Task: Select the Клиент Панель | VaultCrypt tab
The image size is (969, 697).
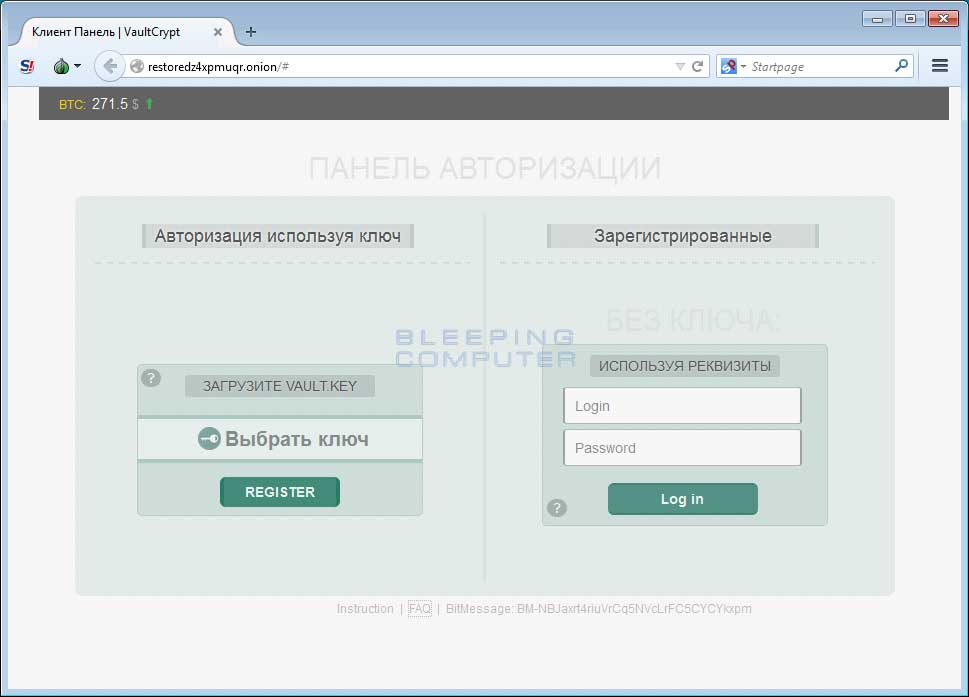Action: coord(126,32)
